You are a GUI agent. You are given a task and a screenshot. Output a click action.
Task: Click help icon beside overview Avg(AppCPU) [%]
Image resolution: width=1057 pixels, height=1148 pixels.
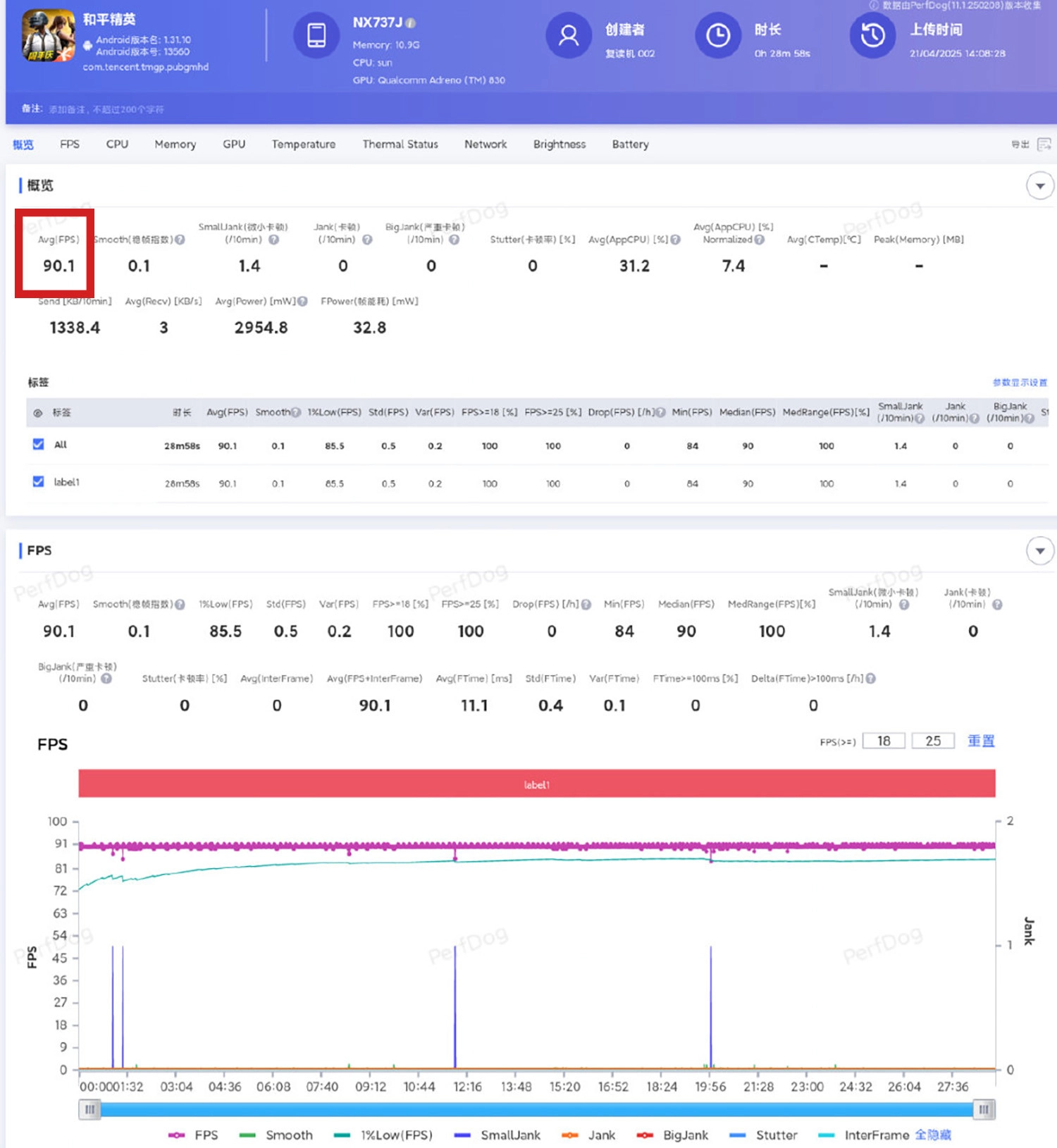[675, 240]
